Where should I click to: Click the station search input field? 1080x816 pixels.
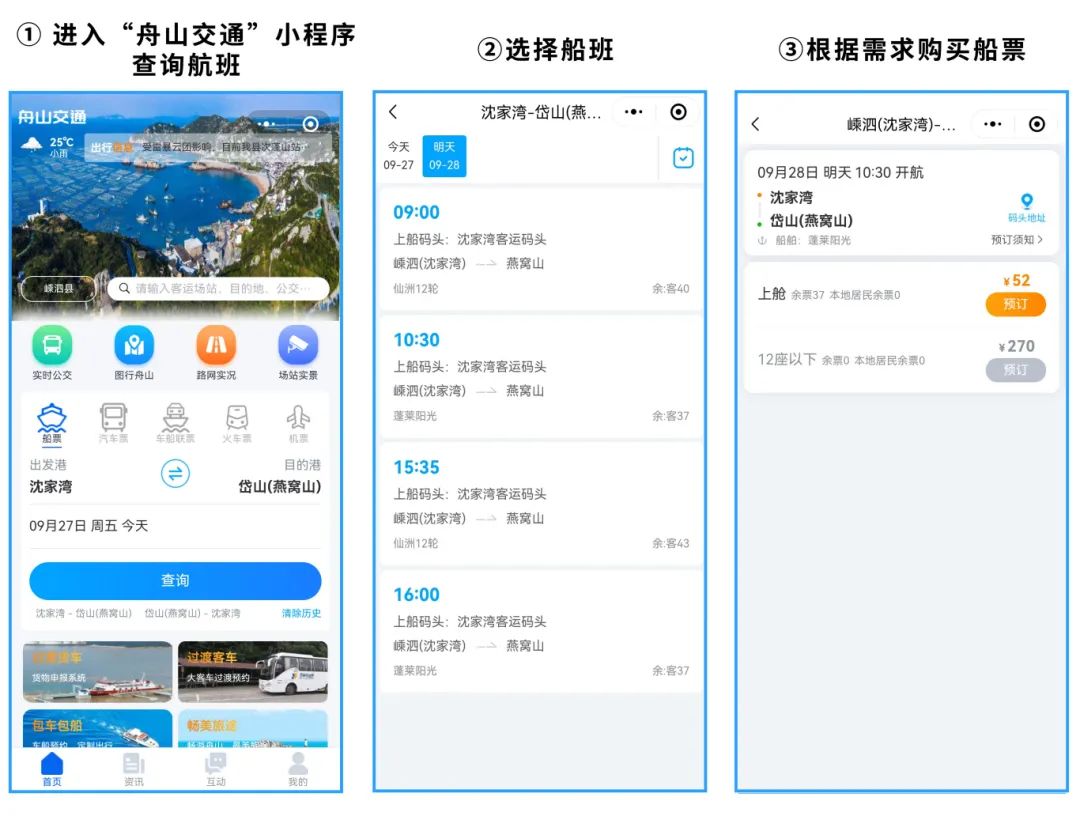(x=218, y=289)
